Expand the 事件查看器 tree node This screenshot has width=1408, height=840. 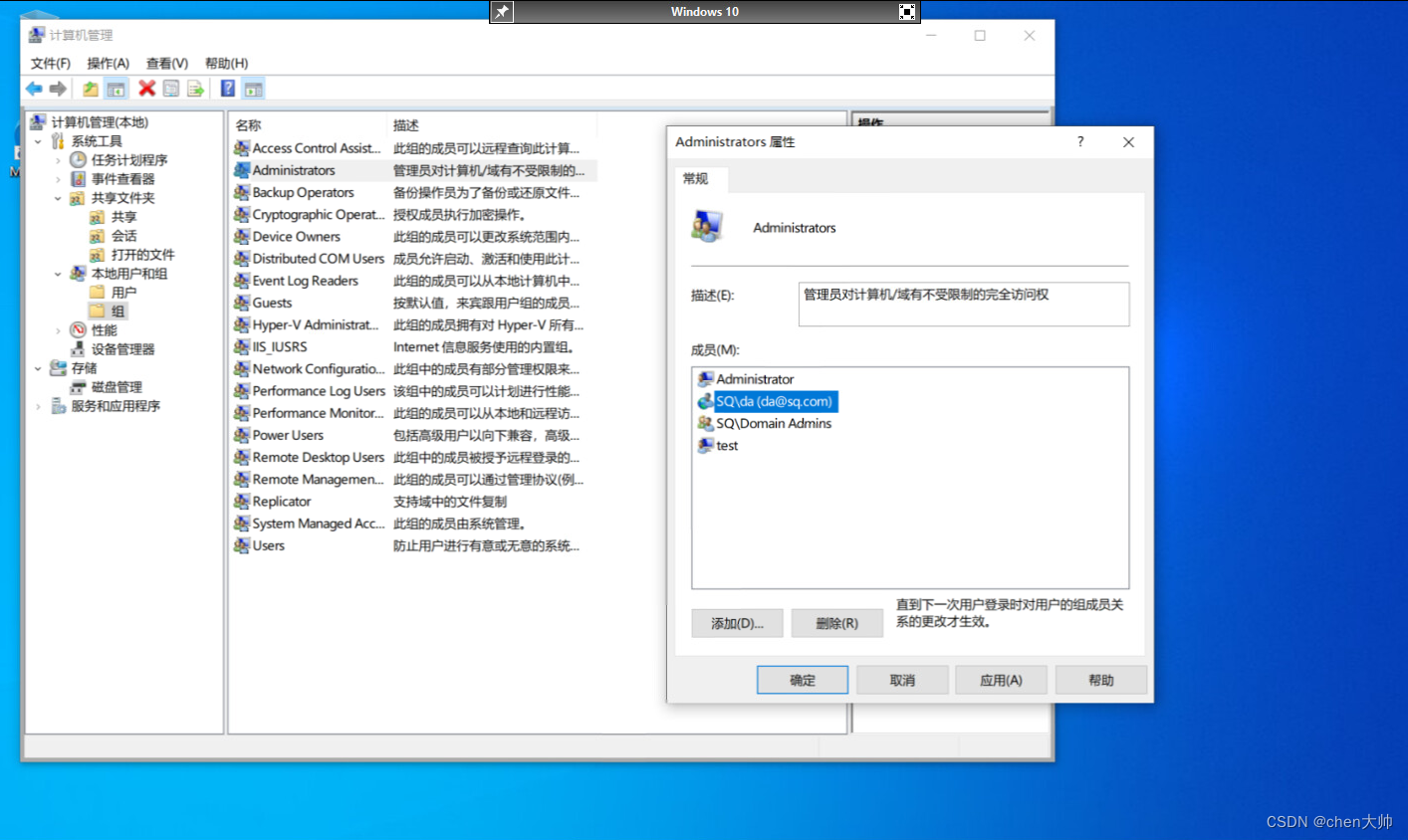click(x=58, y=179)
